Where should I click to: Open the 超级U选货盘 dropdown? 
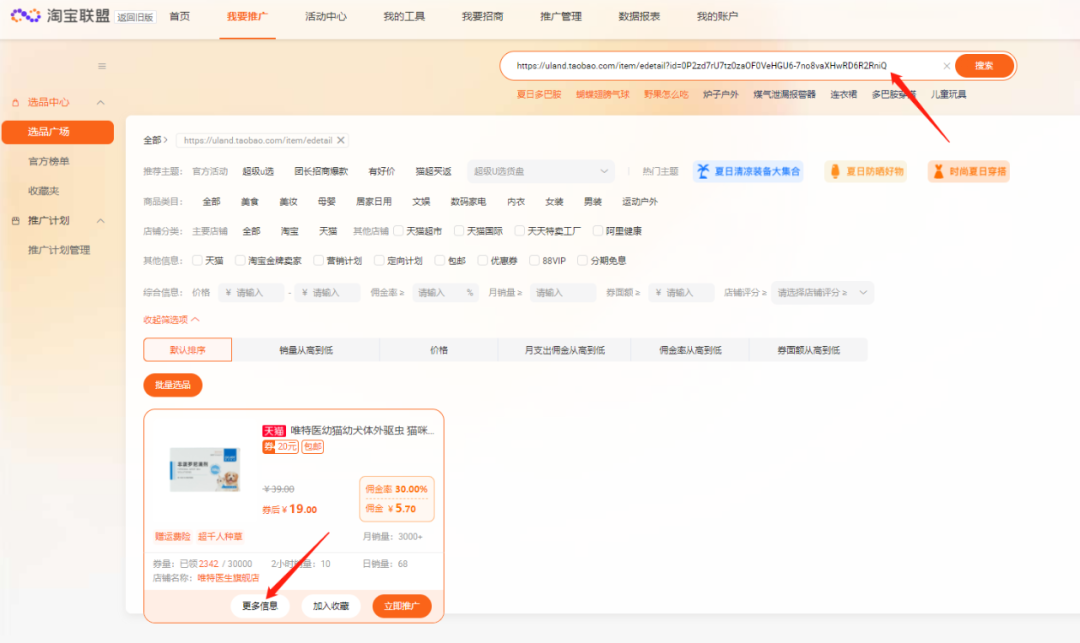pyautogui.click(x=541, y=171)
